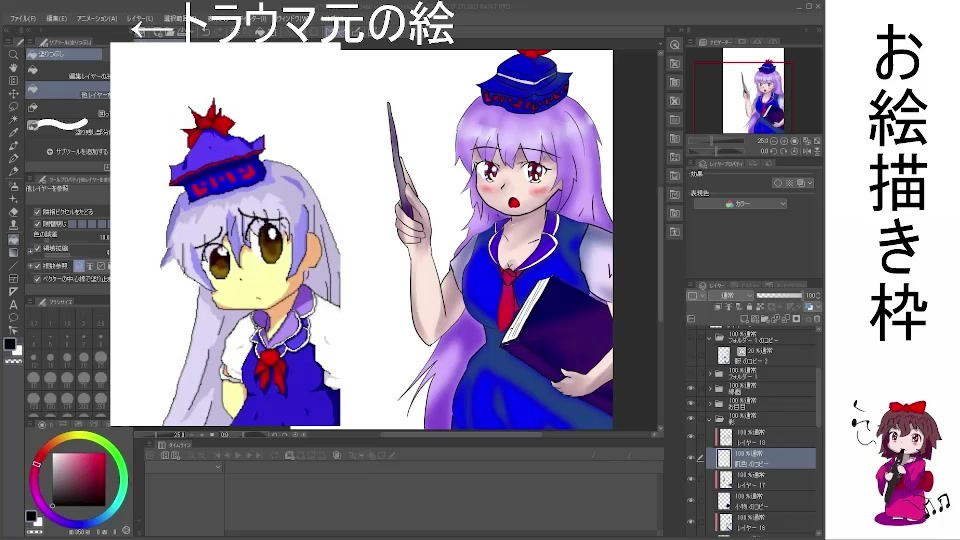This screenshot has width=960, height=540.
Task: Toggle 隣接ピクセルをたどる checkbox
Action: click(x=37, y=212)
